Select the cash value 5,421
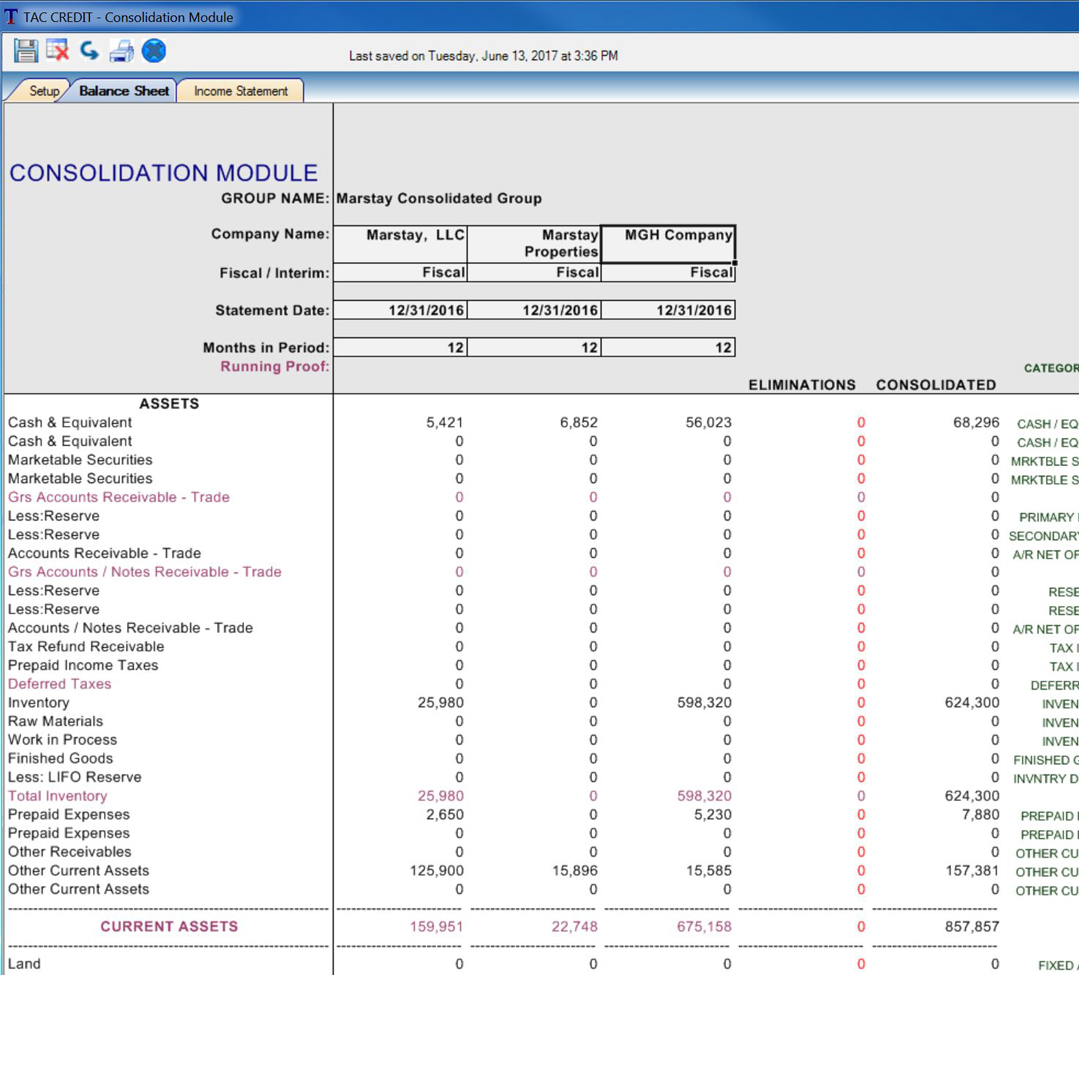Viewport: 1079px width, 1083px height. (x=444, y=423)
